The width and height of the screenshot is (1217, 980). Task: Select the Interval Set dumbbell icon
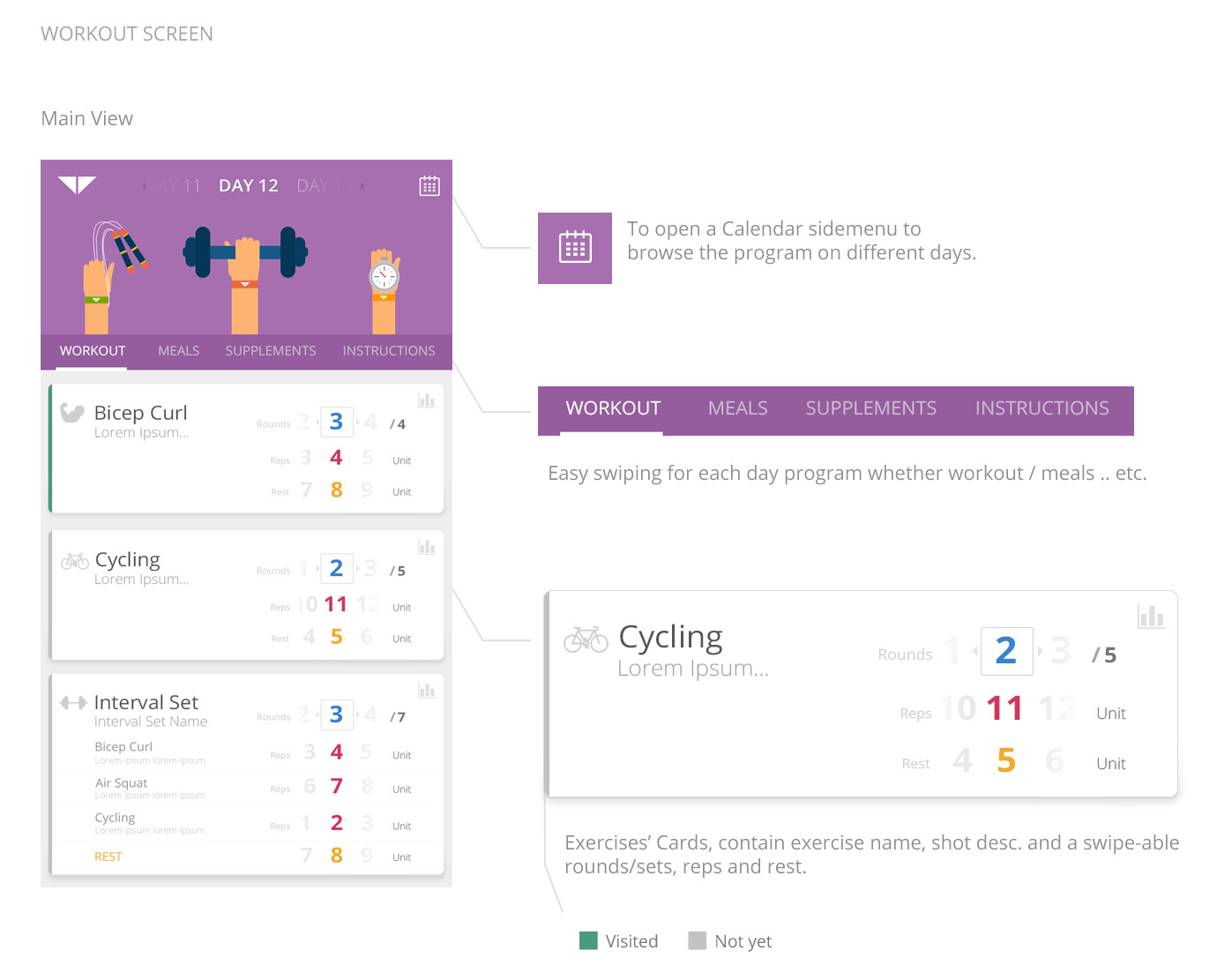(73, 701)
